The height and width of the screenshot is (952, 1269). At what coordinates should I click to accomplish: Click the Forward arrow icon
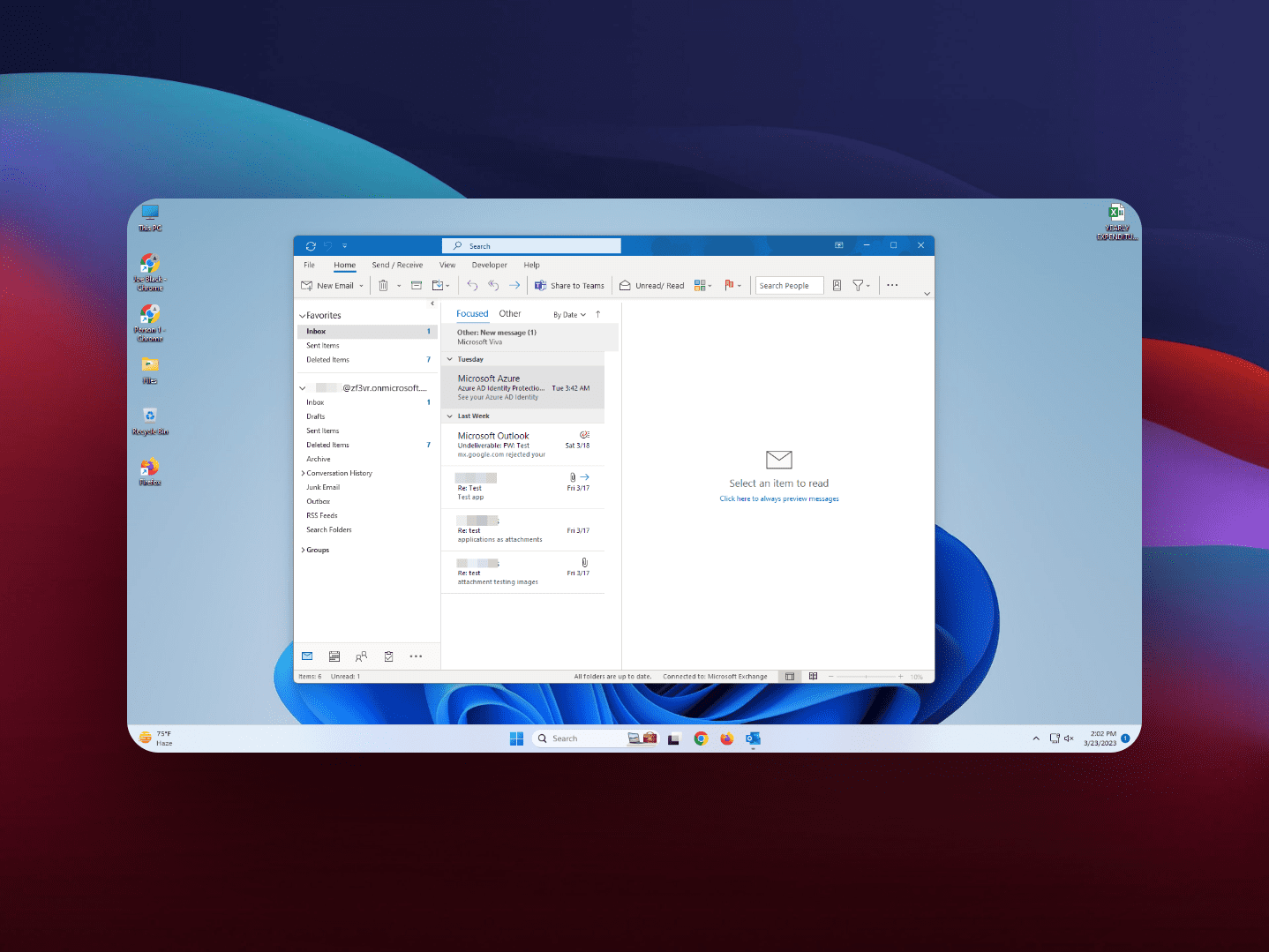click(514, 286)
